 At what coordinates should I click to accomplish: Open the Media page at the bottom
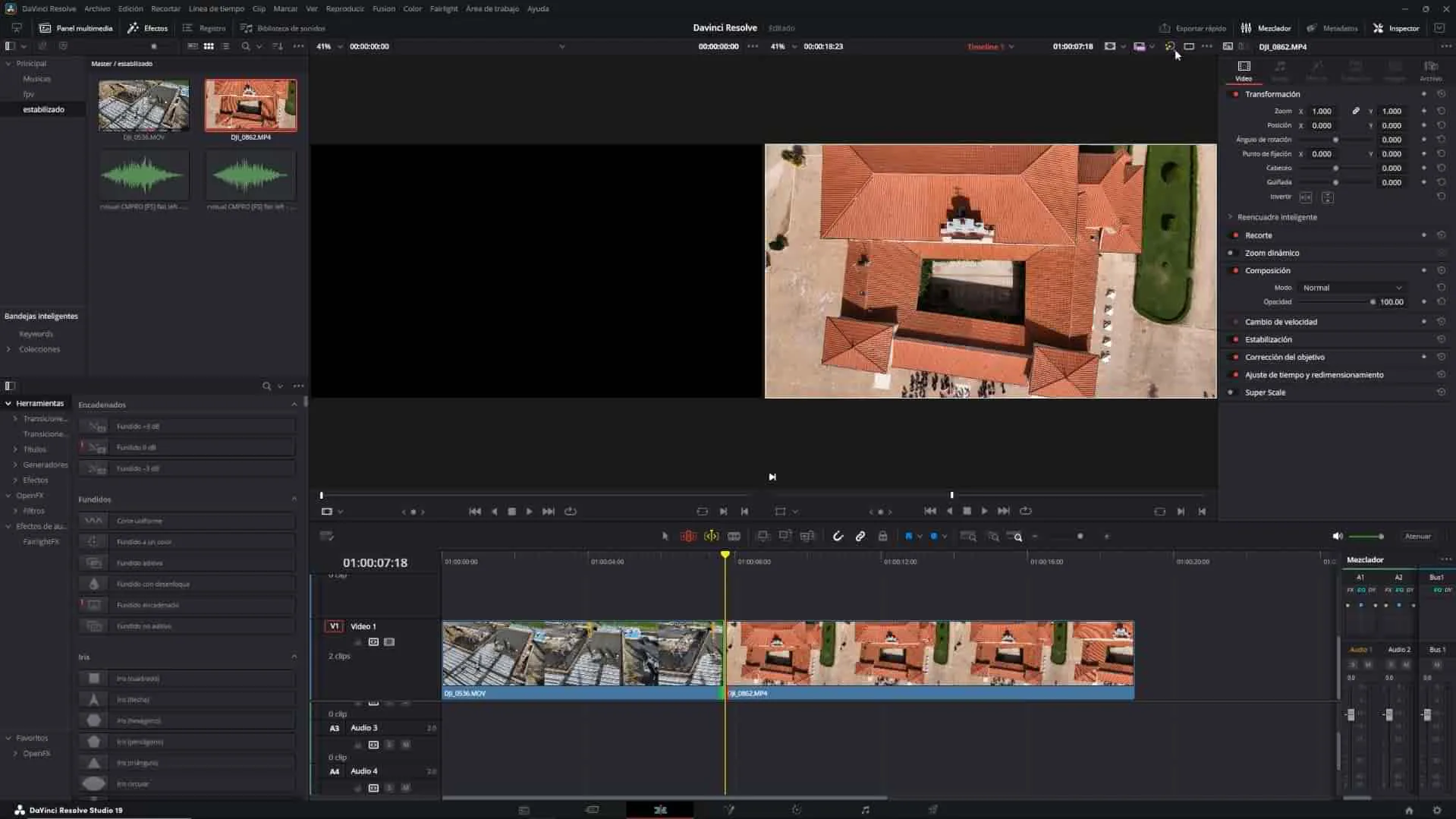[x=524, y=810]
